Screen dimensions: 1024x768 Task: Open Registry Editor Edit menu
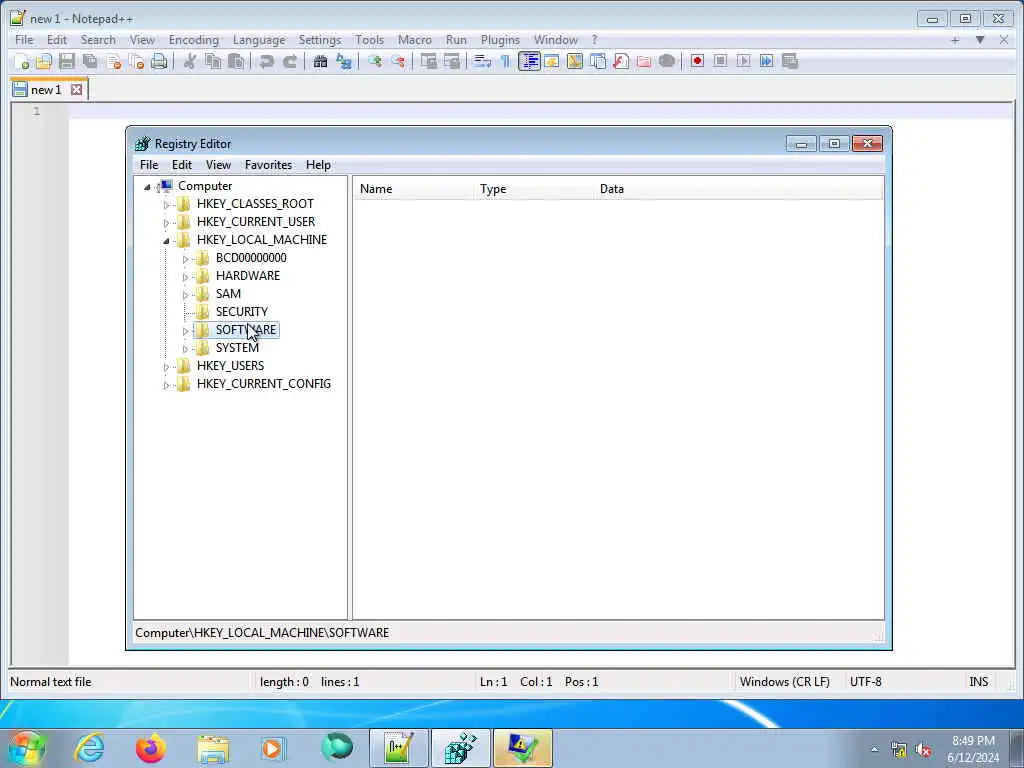coord(182,165)
